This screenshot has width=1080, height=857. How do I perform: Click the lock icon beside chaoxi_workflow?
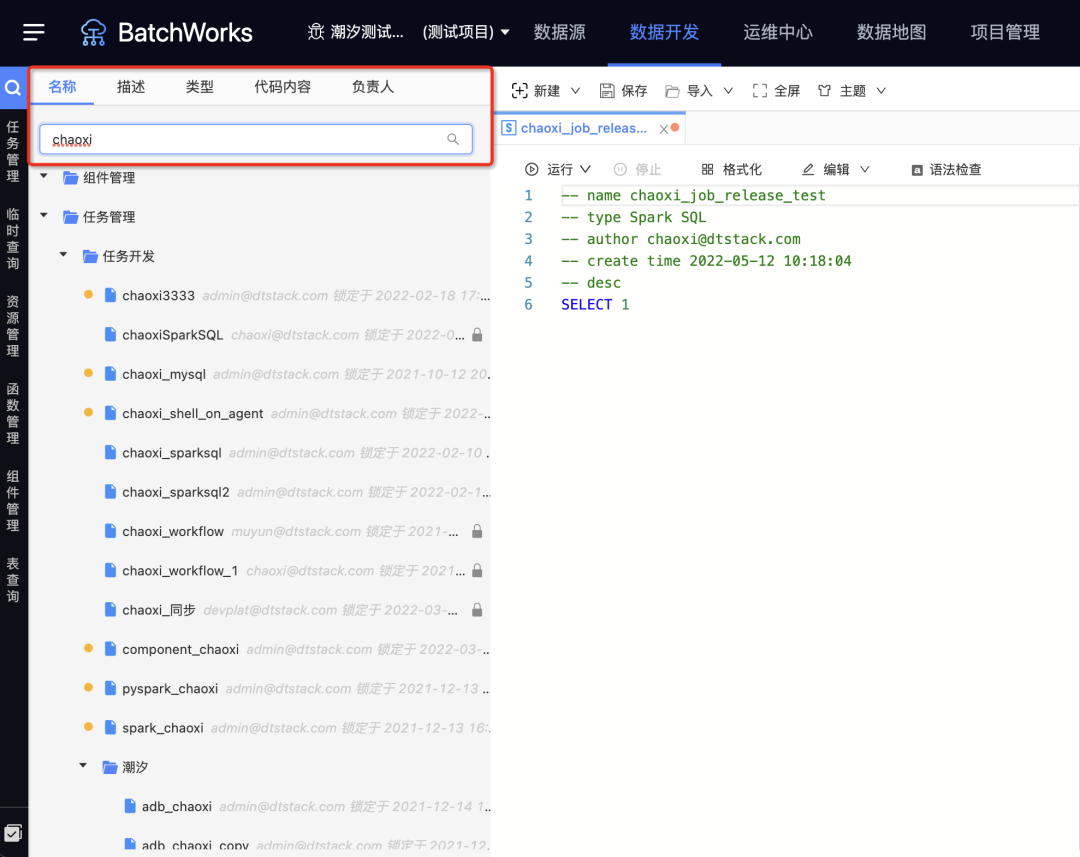pos(477,531)
